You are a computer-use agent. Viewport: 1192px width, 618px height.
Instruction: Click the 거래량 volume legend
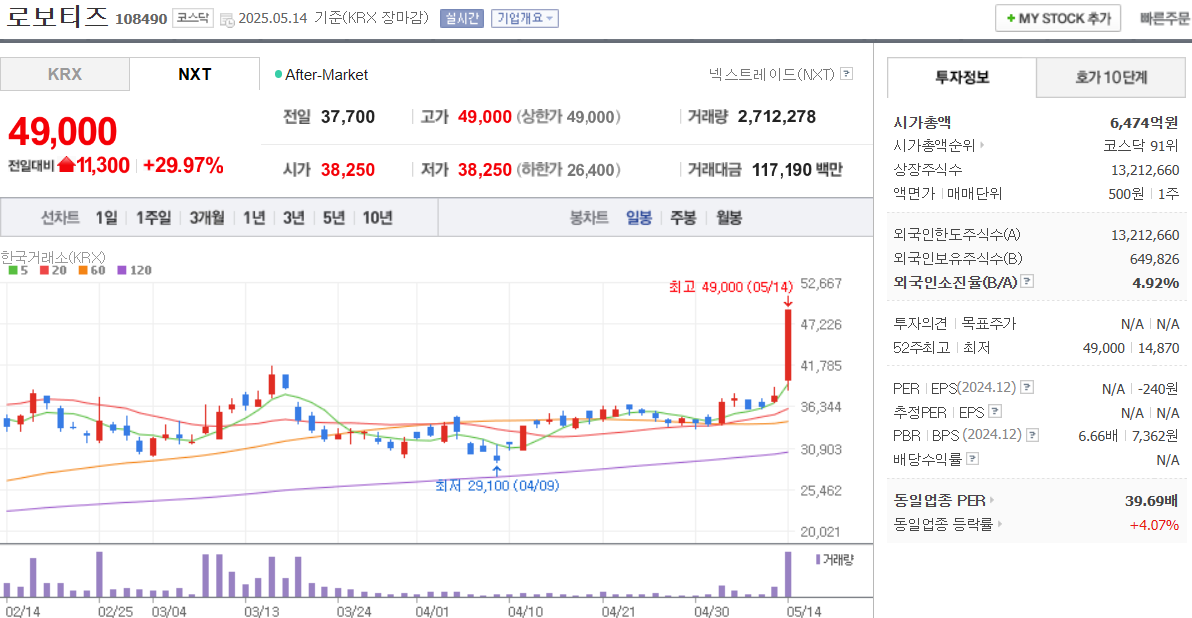[x=834, y=559]
